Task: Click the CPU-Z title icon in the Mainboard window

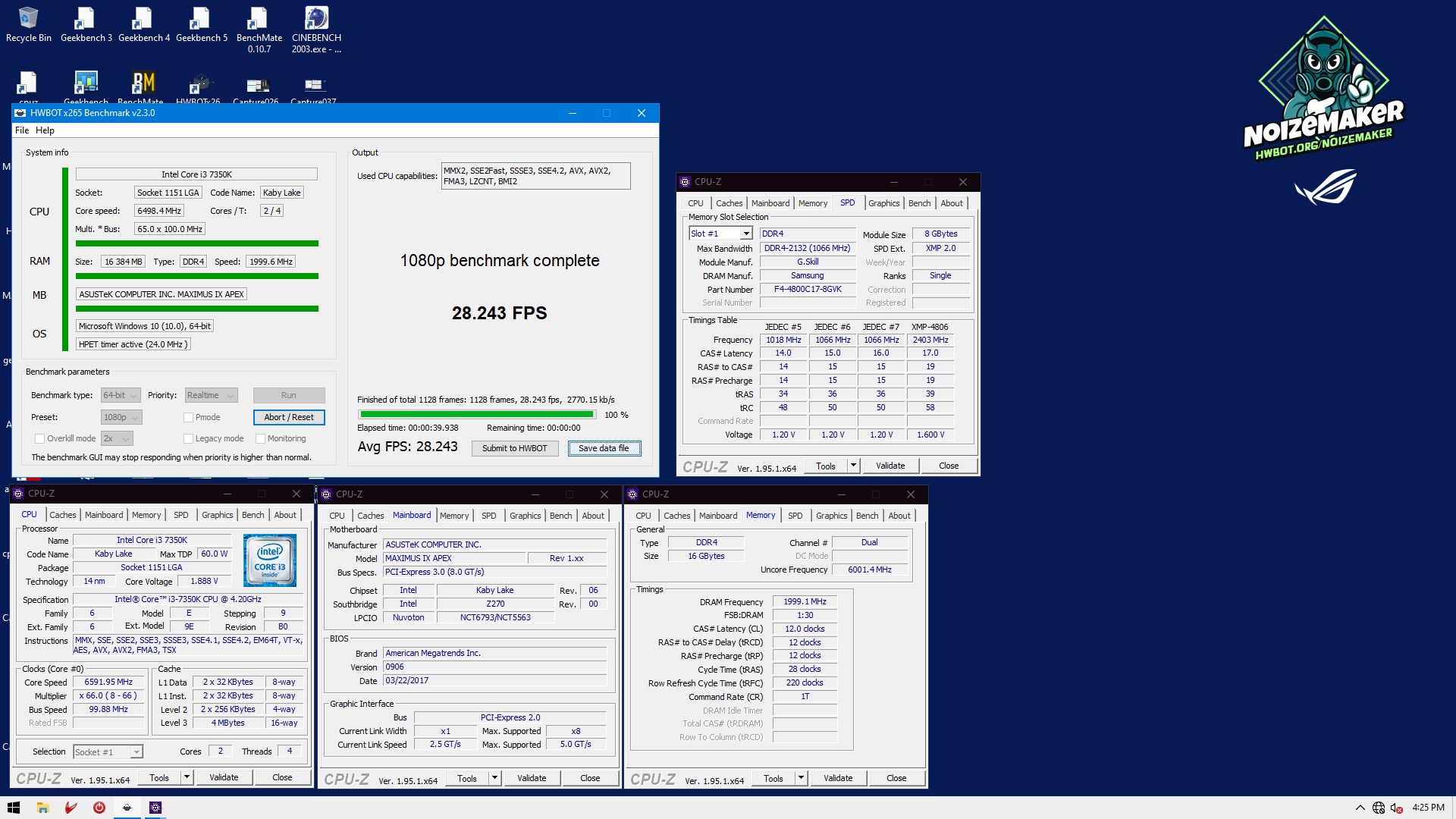Action: [x=327, y=494]
